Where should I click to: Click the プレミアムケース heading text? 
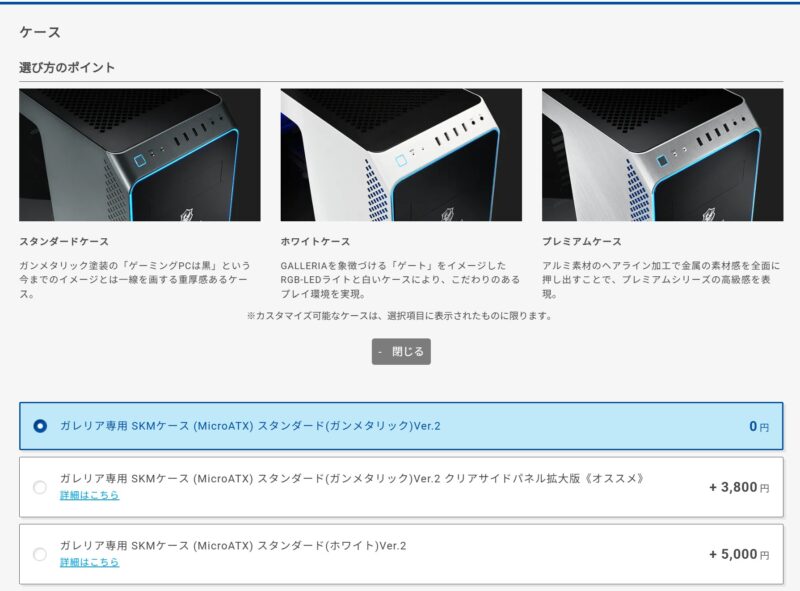click(582, 241)
